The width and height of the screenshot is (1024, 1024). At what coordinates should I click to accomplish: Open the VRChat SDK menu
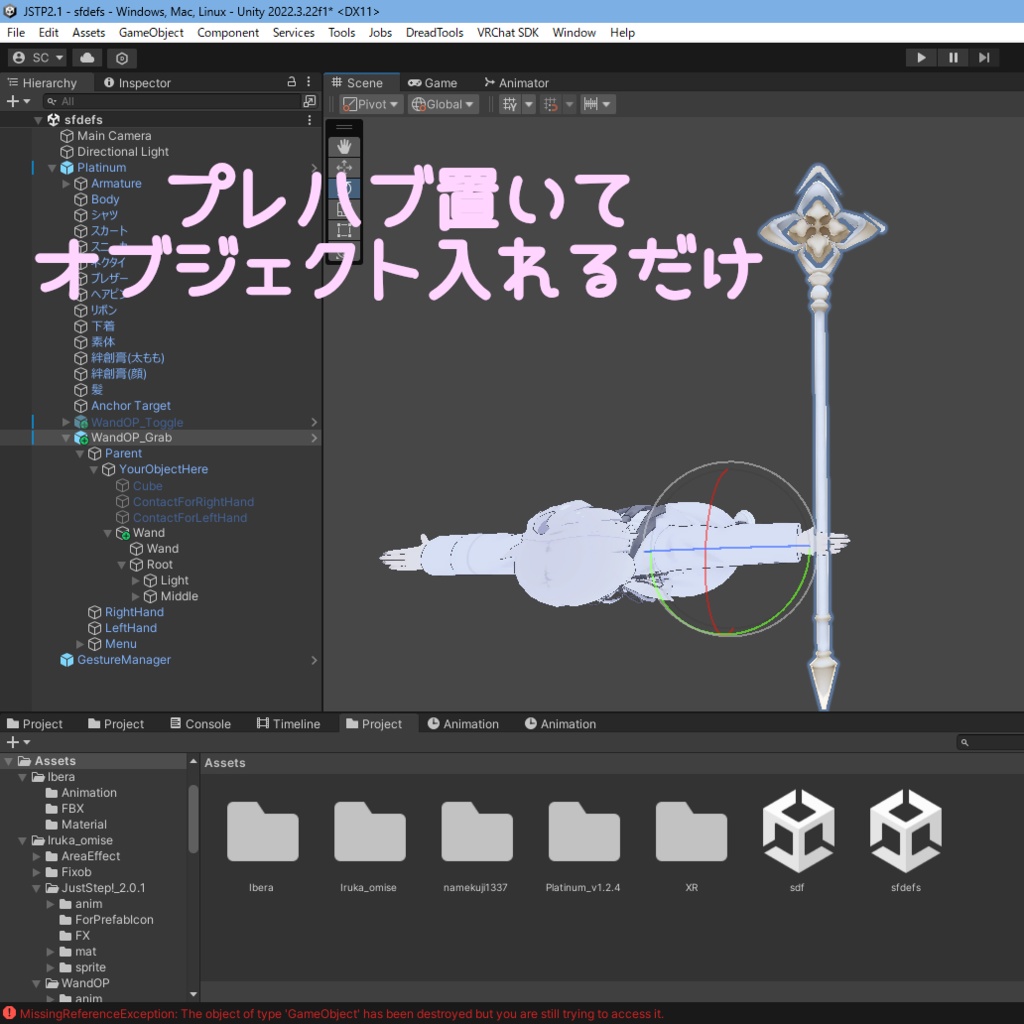pos(507,33)
